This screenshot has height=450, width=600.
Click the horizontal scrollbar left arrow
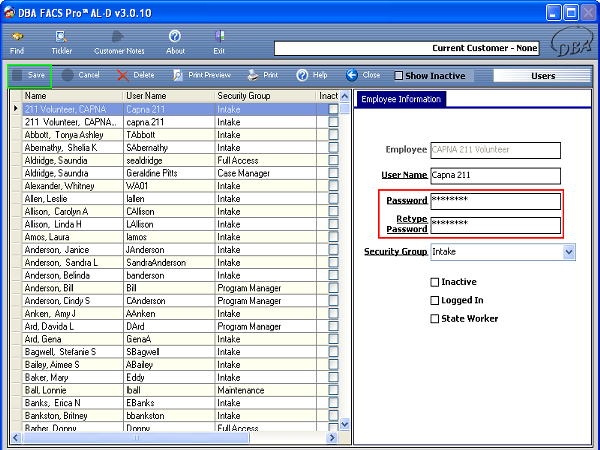point(16,437)
